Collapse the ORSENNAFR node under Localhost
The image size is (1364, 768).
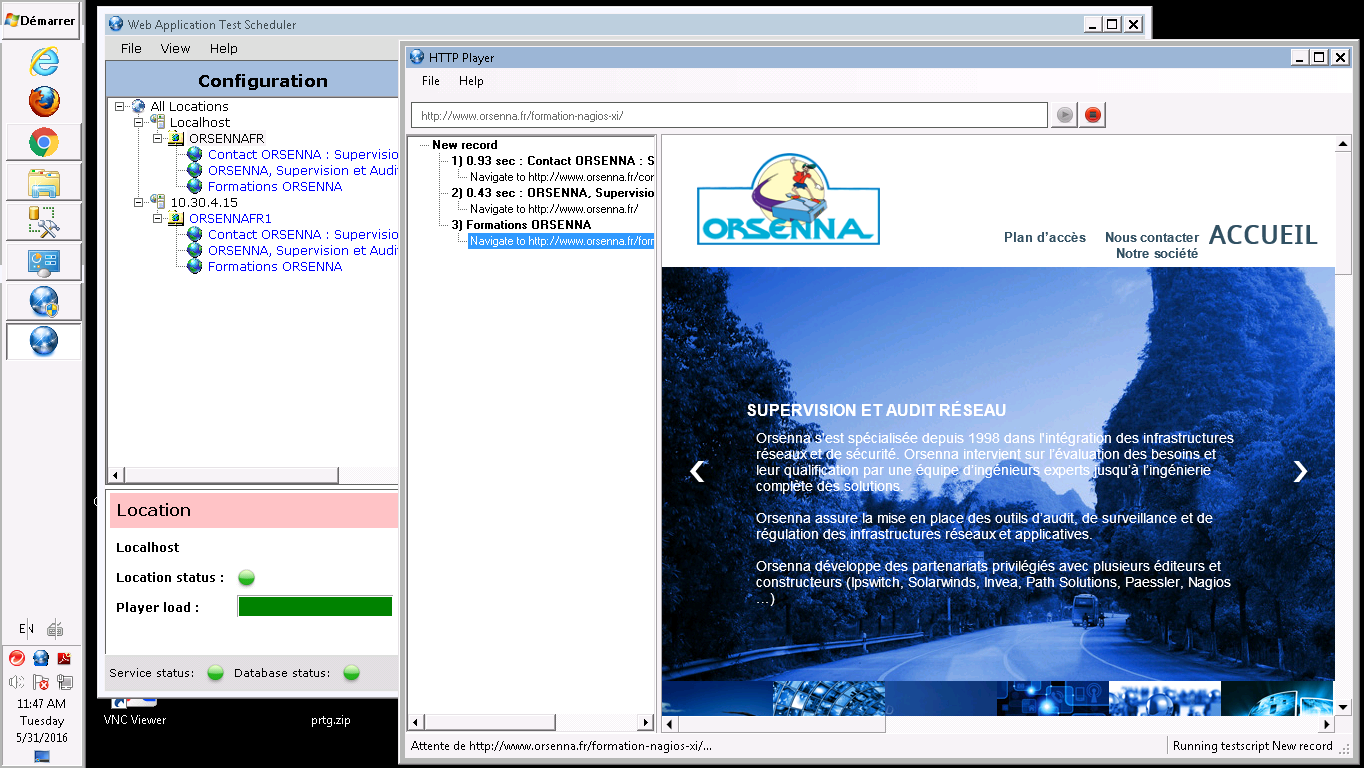158,138
